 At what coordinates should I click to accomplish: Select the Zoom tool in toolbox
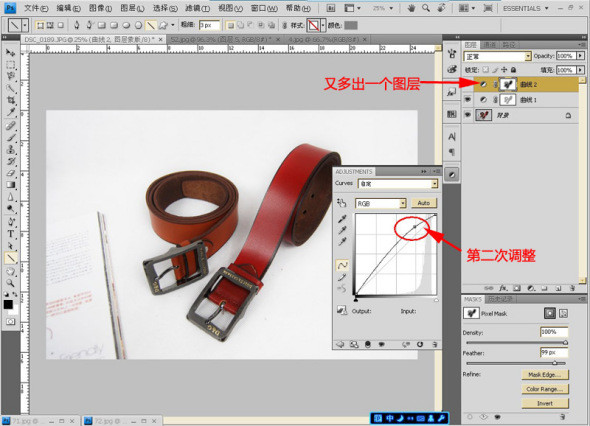pos(11,283)
